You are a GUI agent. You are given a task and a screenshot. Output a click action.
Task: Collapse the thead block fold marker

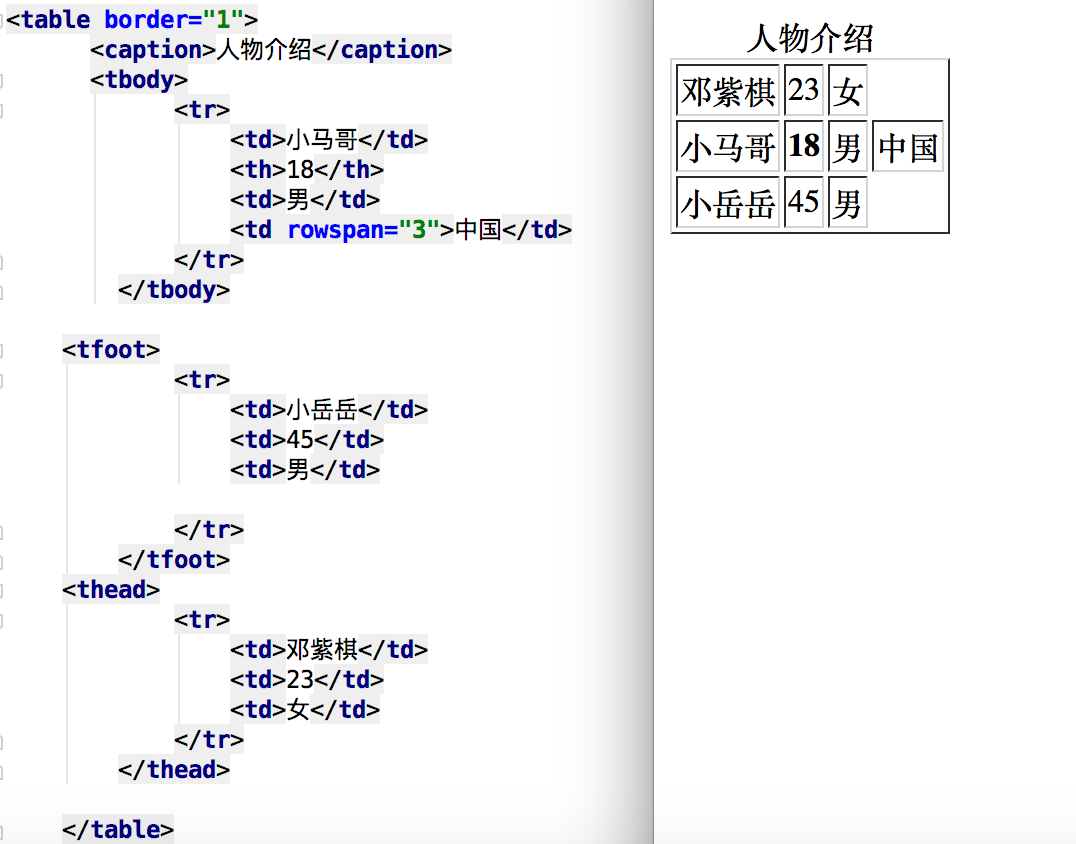click(x=3, y=590)
